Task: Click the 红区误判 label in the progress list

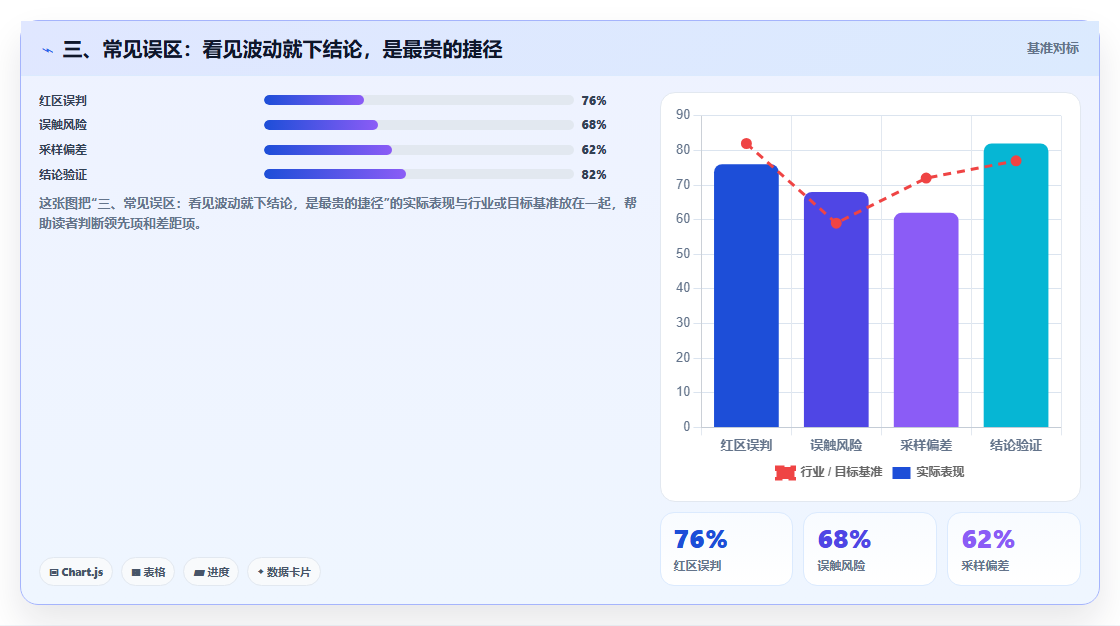Action: pyautogui.click(x=63, y=101)
